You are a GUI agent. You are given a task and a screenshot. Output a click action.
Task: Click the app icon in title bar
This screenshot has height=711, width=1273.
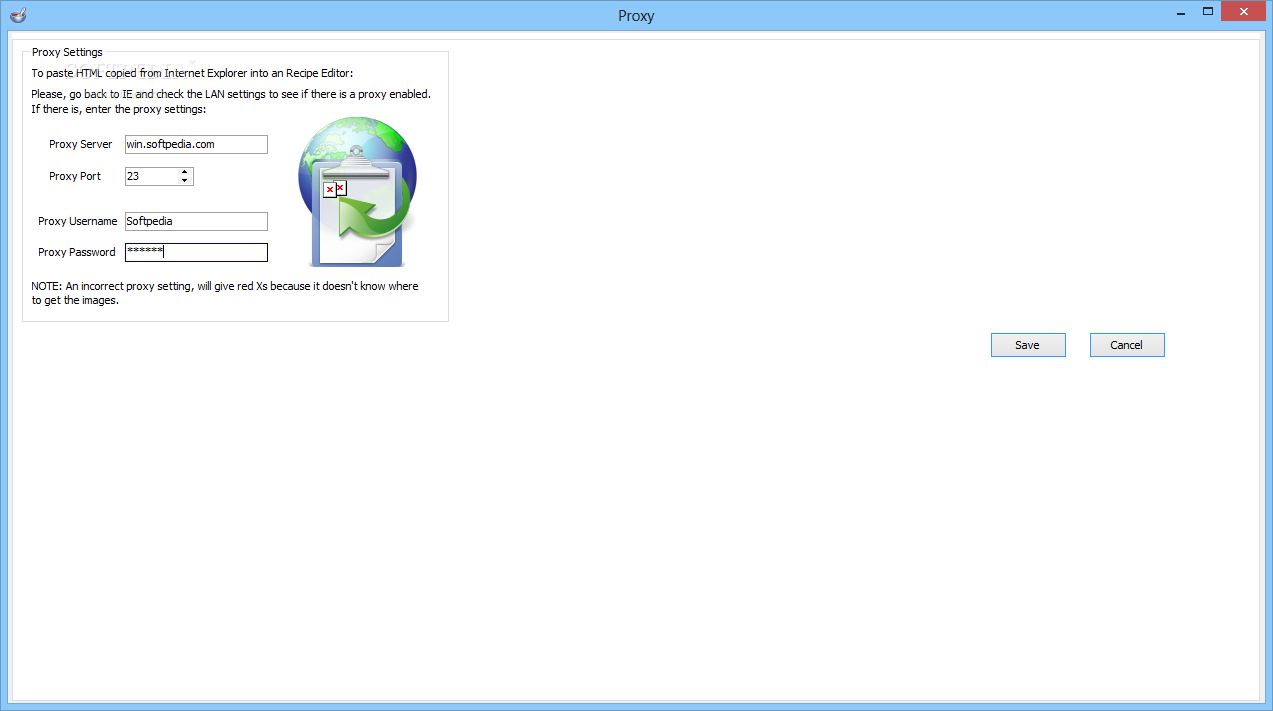pos(16,15)
